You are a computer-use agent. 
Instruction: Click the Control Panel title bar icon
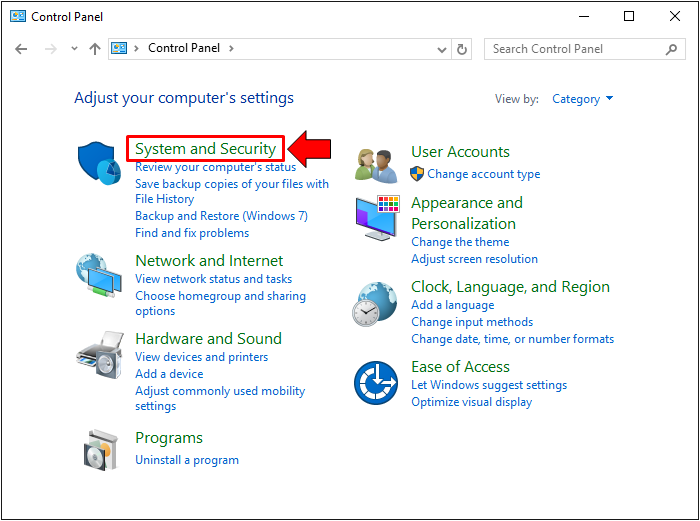coord(18,17)
